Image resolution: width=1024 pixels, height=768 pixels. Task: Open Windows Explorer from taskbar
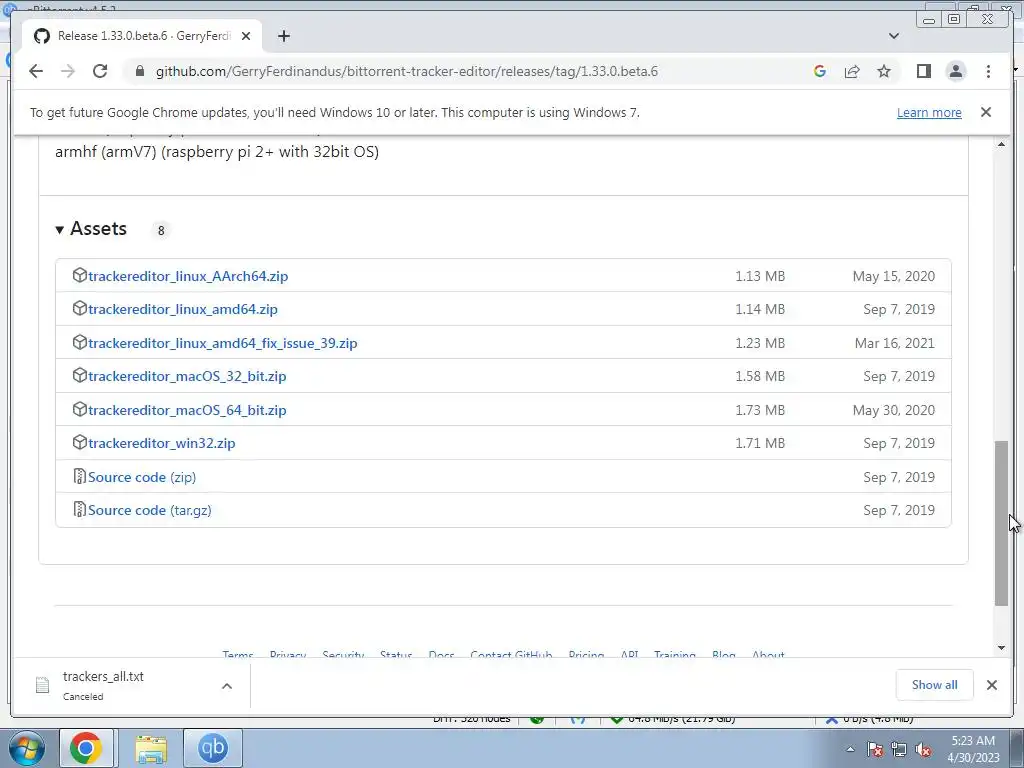point(151,748)
